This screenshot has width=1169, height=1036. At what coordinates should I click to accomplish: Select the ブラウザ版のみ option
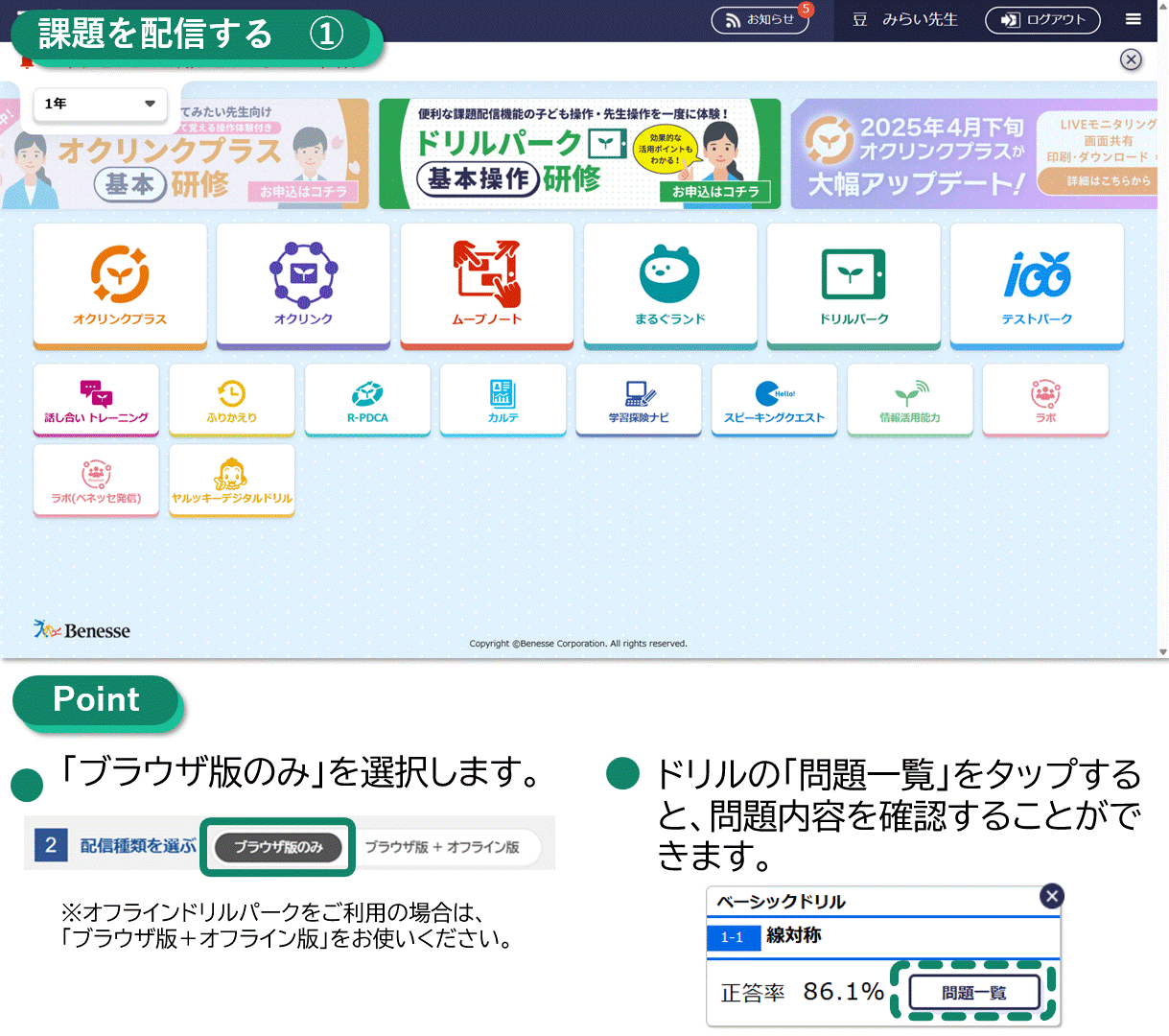278,847
